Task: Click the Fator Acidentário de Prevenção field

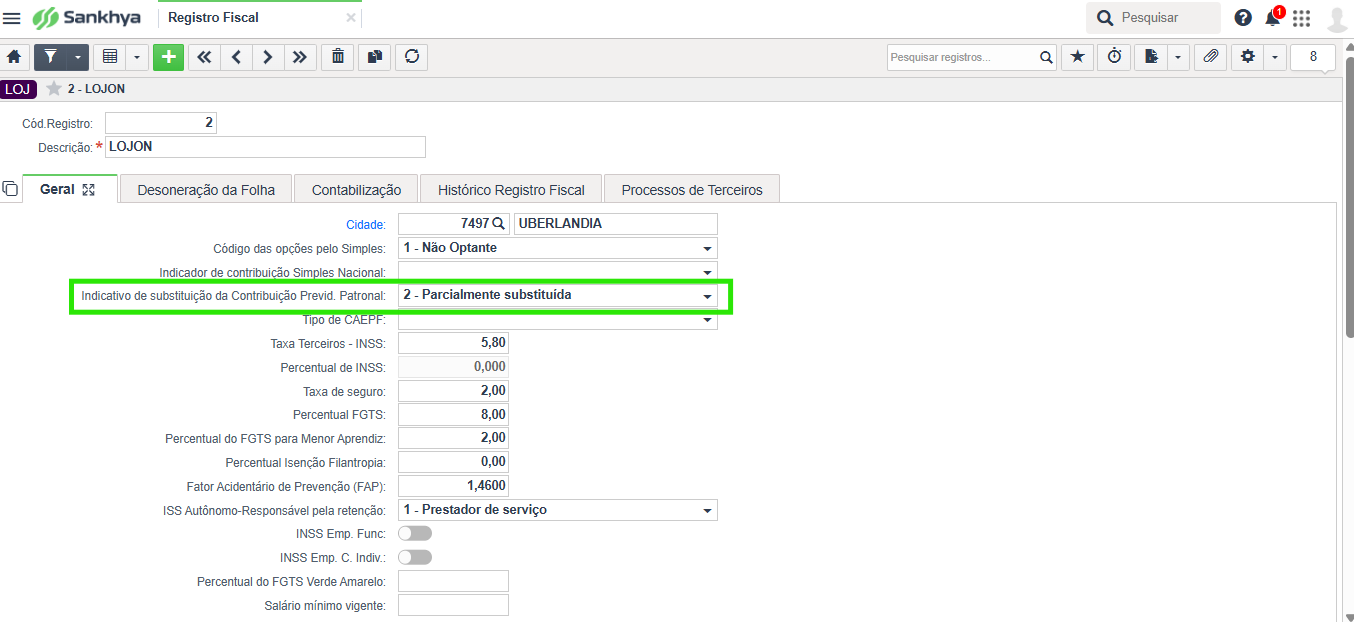Action: [x=453, y=486]
